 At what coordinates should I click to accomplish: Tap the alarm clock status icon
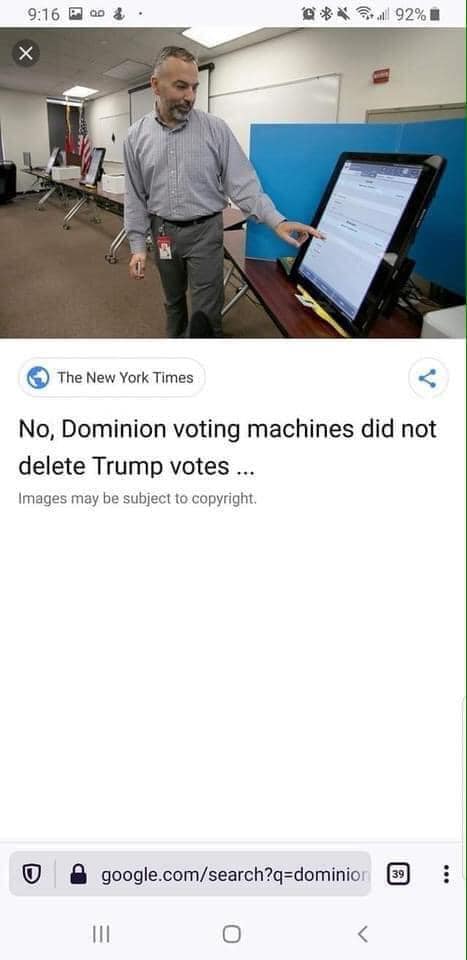click(x=309, y=14)
